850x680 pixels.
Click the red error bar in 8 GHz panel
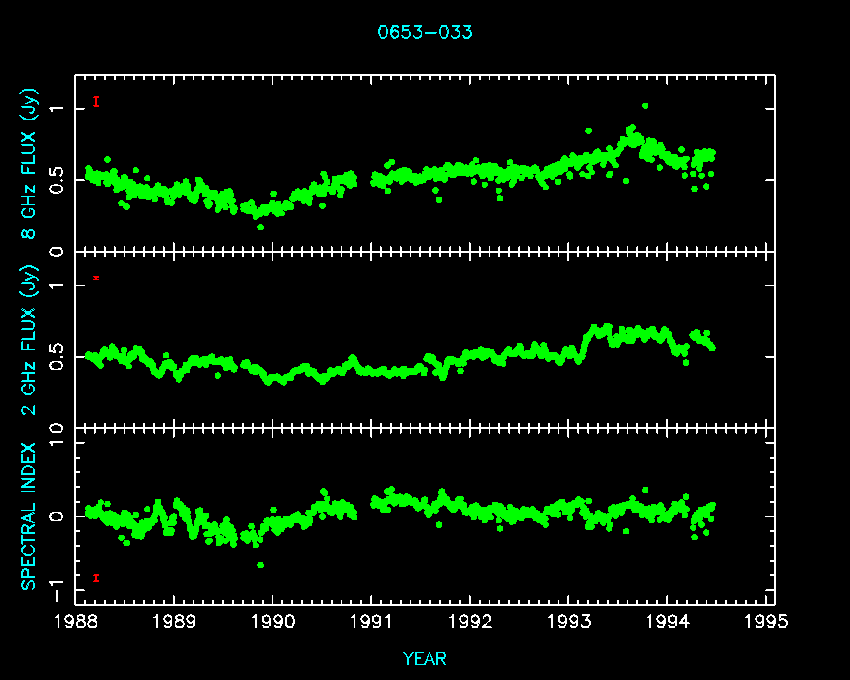[96, 101]
